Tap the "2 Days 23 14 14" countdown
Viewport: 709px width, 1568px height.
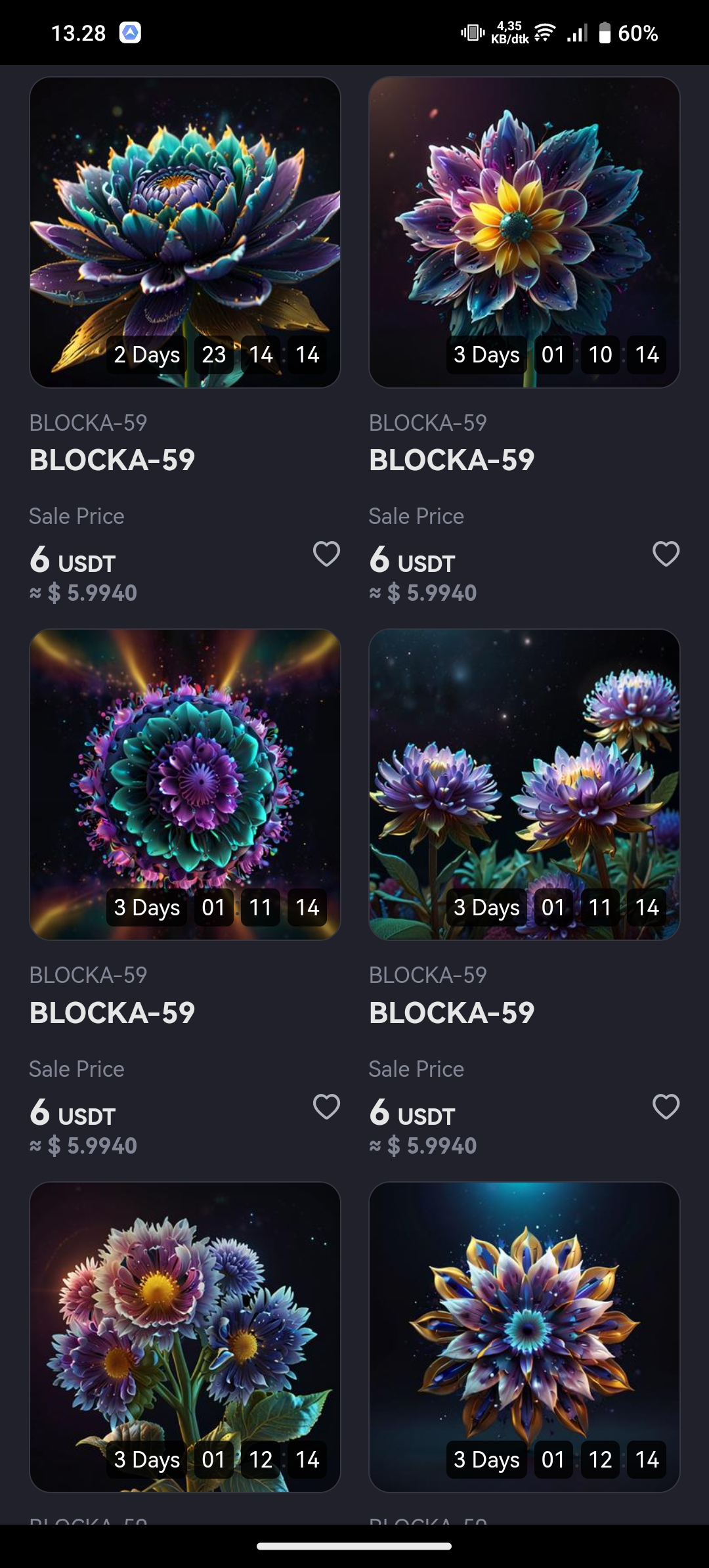tap(217, 355)
